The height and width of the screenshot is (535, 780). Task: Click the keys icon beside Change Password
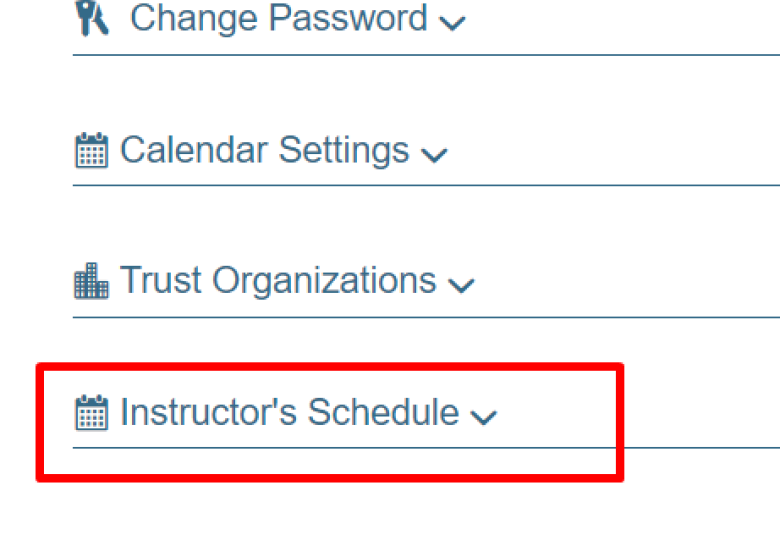click(92, 18)
